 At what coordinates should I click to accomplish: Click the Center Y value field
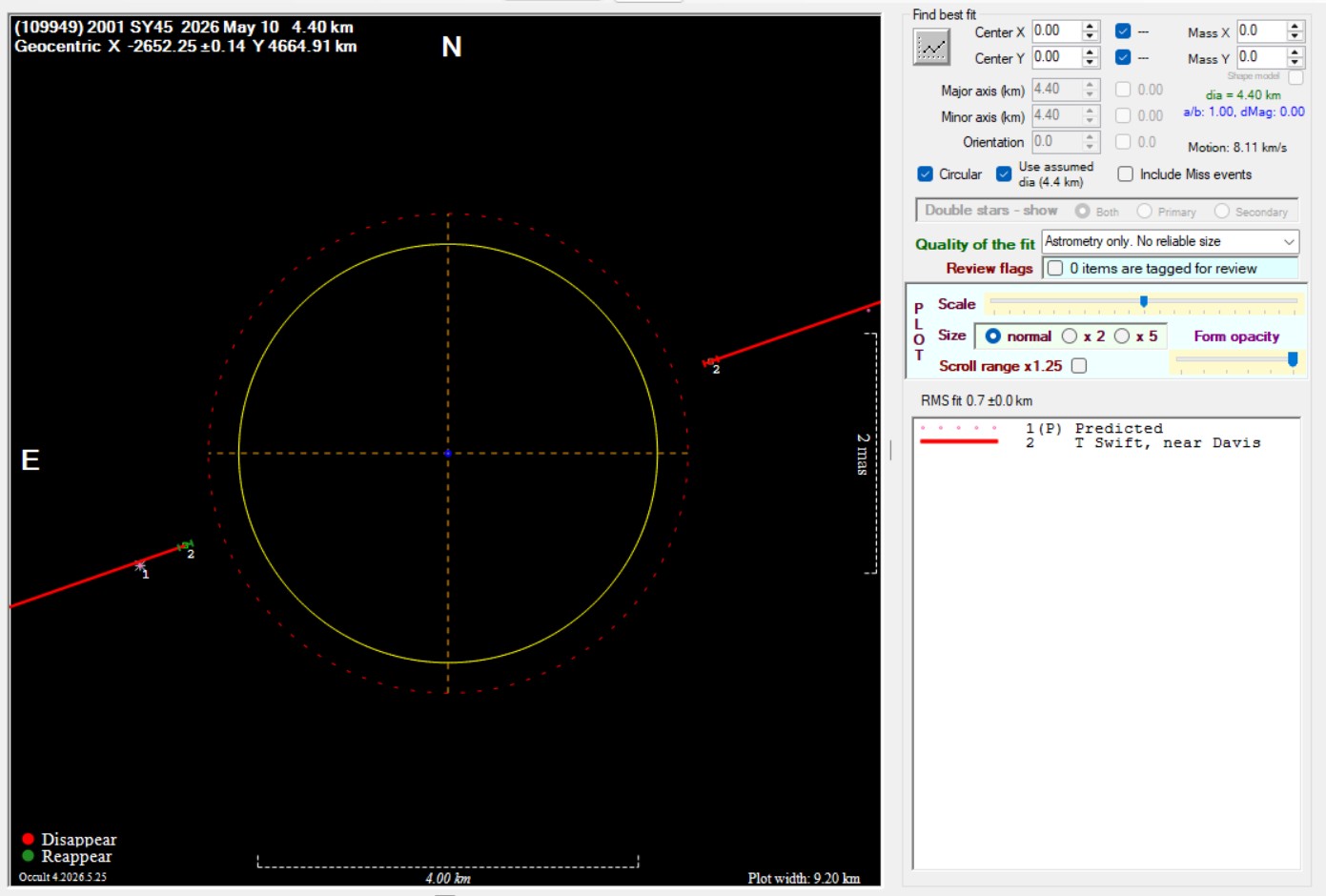click(x=1056, y=57)
